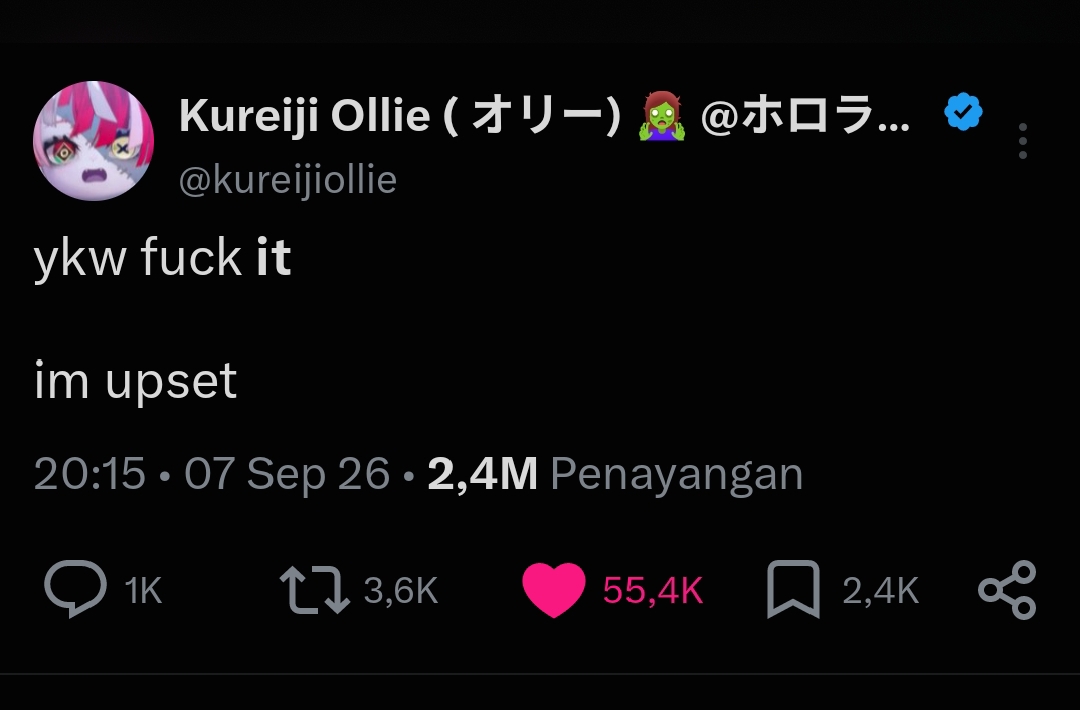Open the share icon
Image resolution: width=1080 pixels, height=710 pixels.
click(1007, 590)
